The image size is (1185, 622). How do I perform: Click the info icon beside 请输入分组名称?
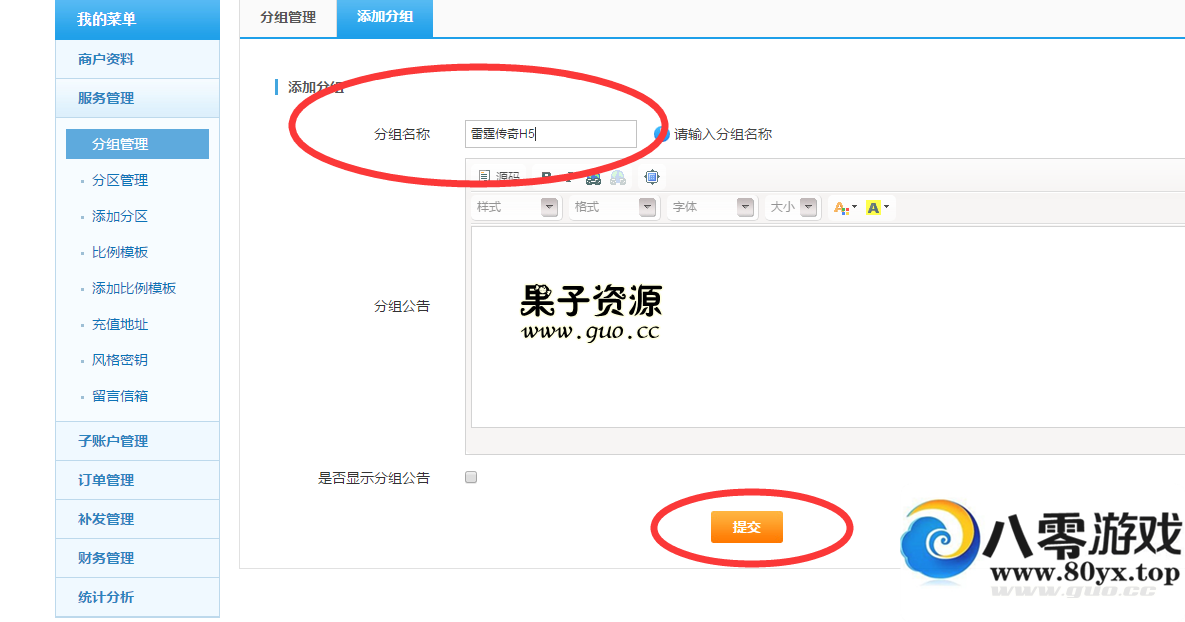click(x=661, y=134)
